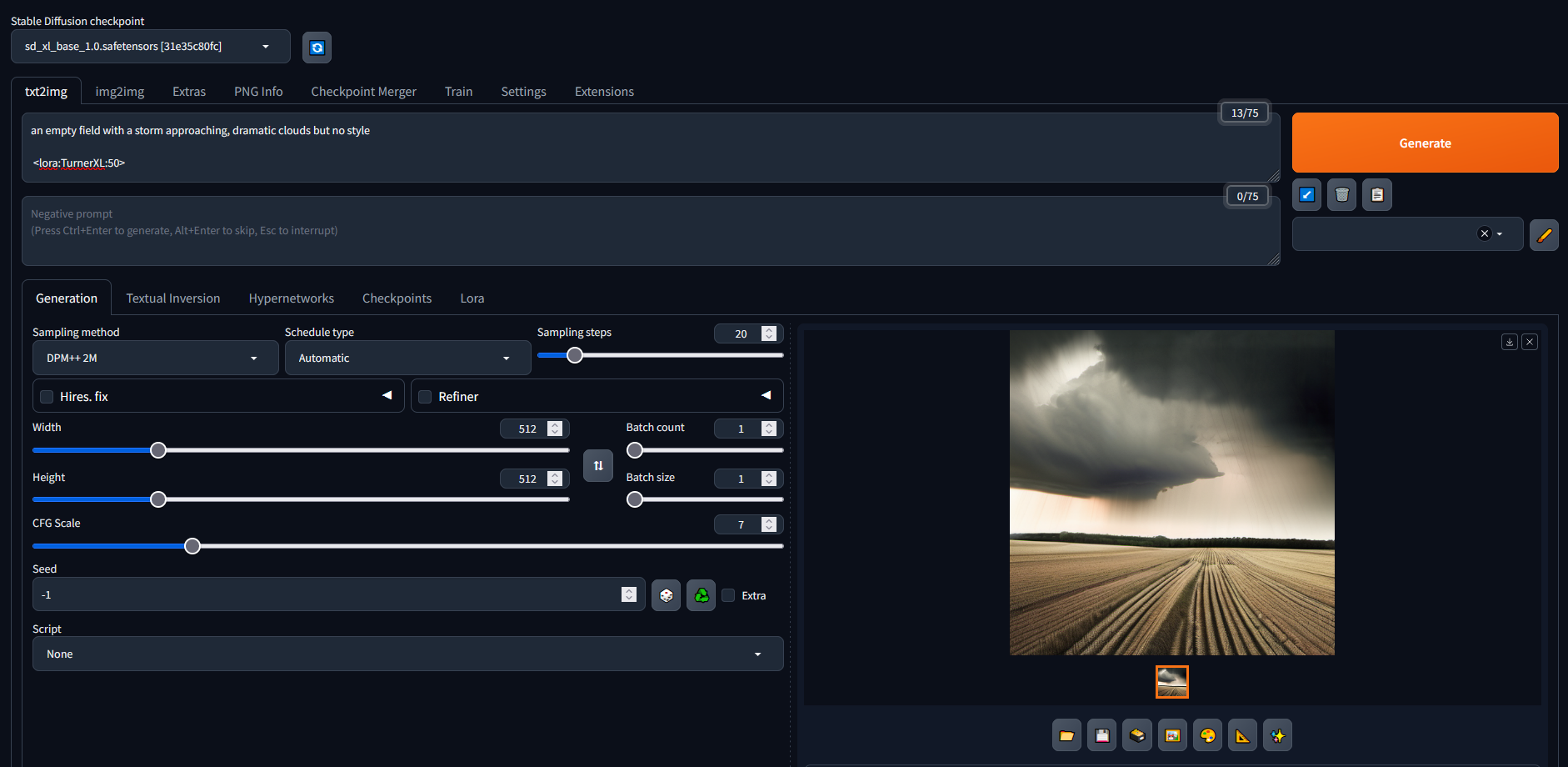Clear the prompt with trash icon
The height and width of the screenshot is (767, 1568).
tap(1341, 194)
